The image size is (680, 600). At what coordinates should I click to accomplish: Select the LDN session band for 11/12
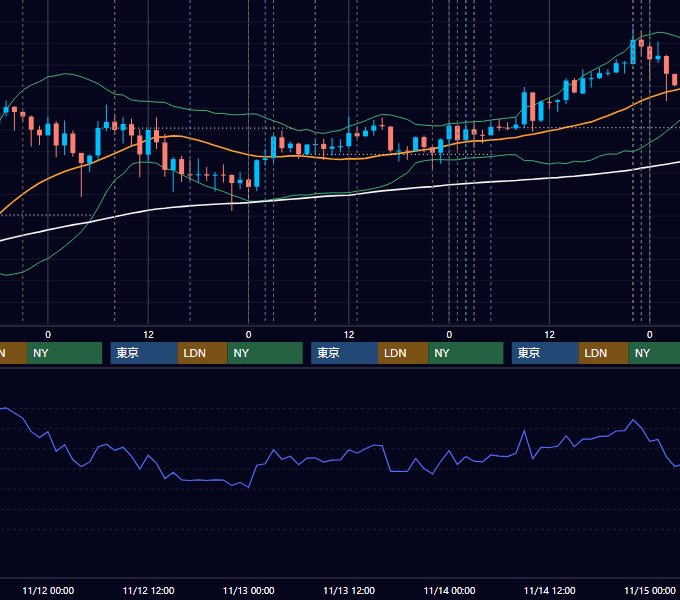[203, 353]
